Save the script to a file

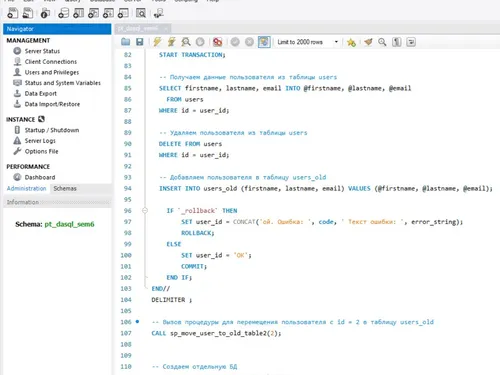(x=140, y=42)
